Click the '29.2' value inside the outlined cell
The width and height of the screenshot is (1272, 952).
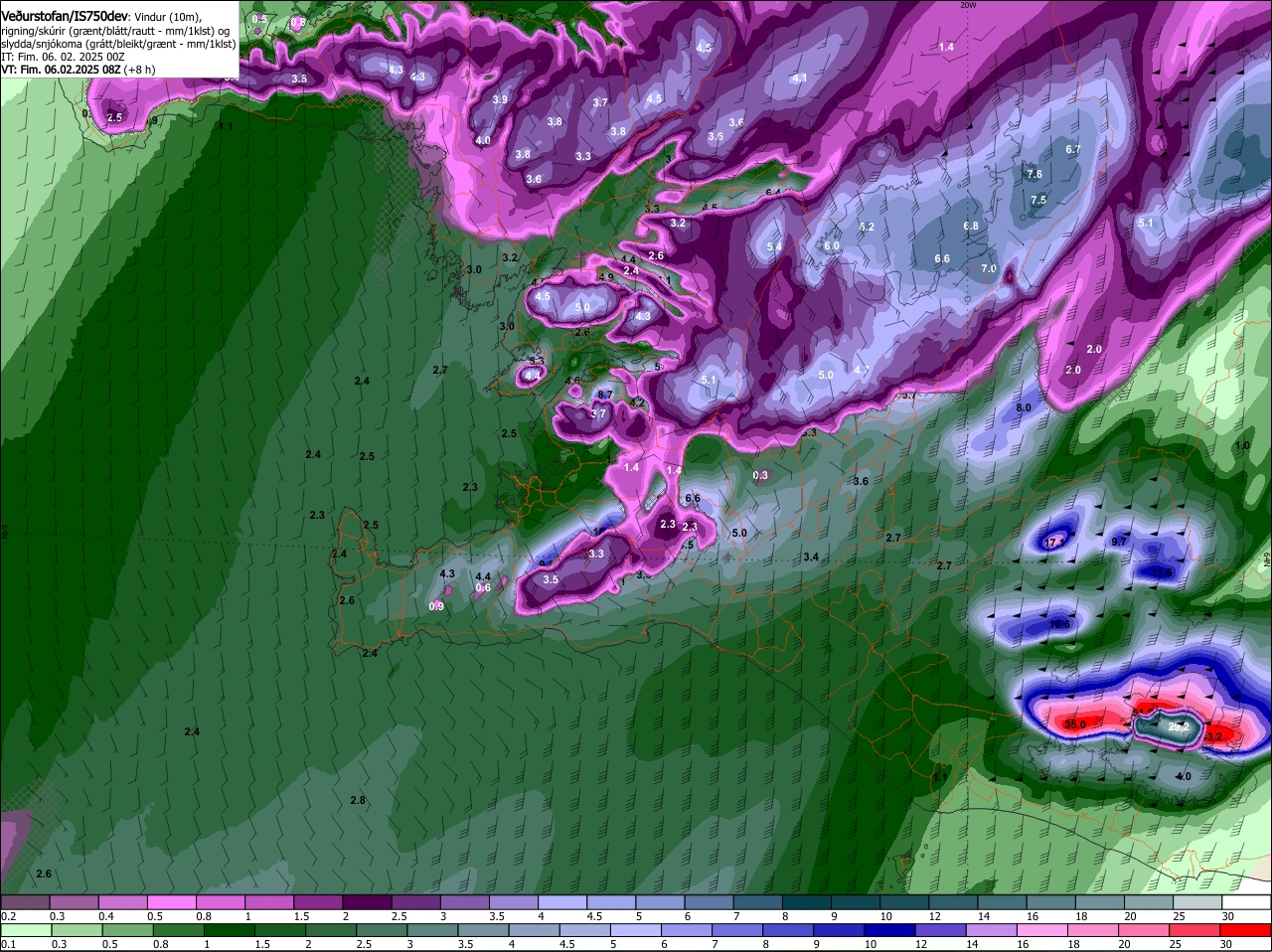tap(1179, 727)
